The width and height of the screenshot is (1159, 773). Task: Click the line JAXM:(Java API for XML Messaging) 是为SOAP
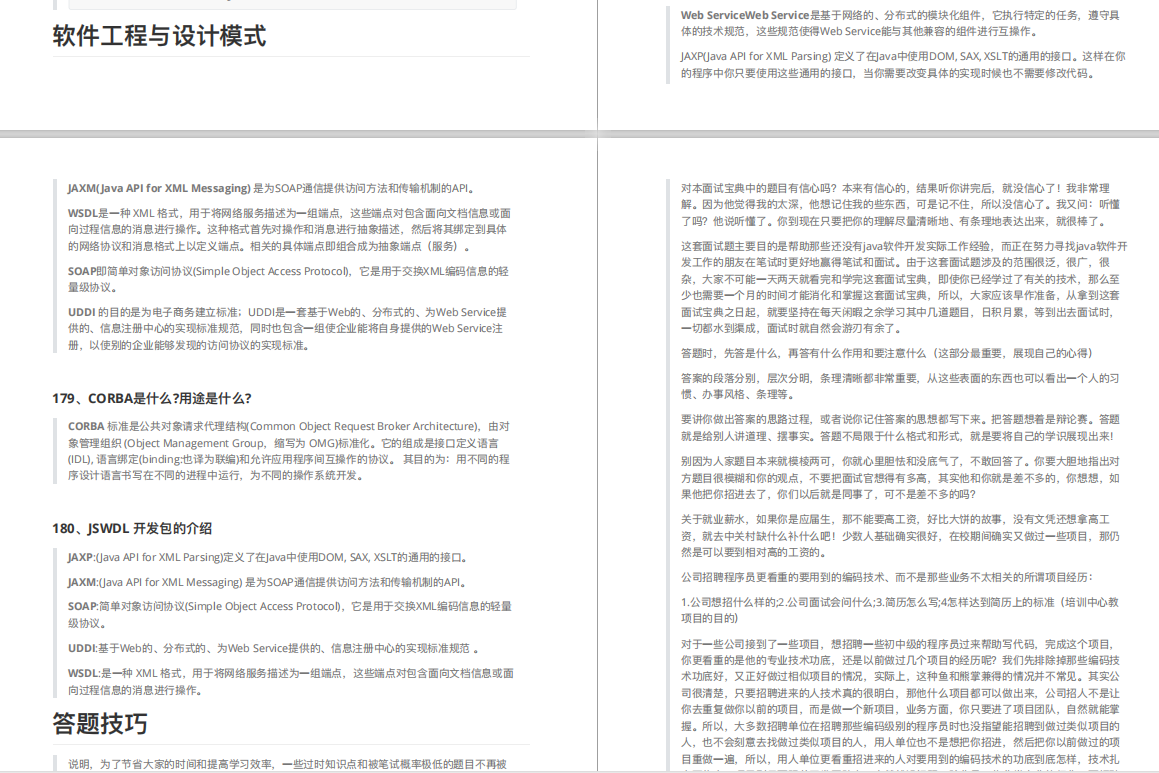point(267,582)
